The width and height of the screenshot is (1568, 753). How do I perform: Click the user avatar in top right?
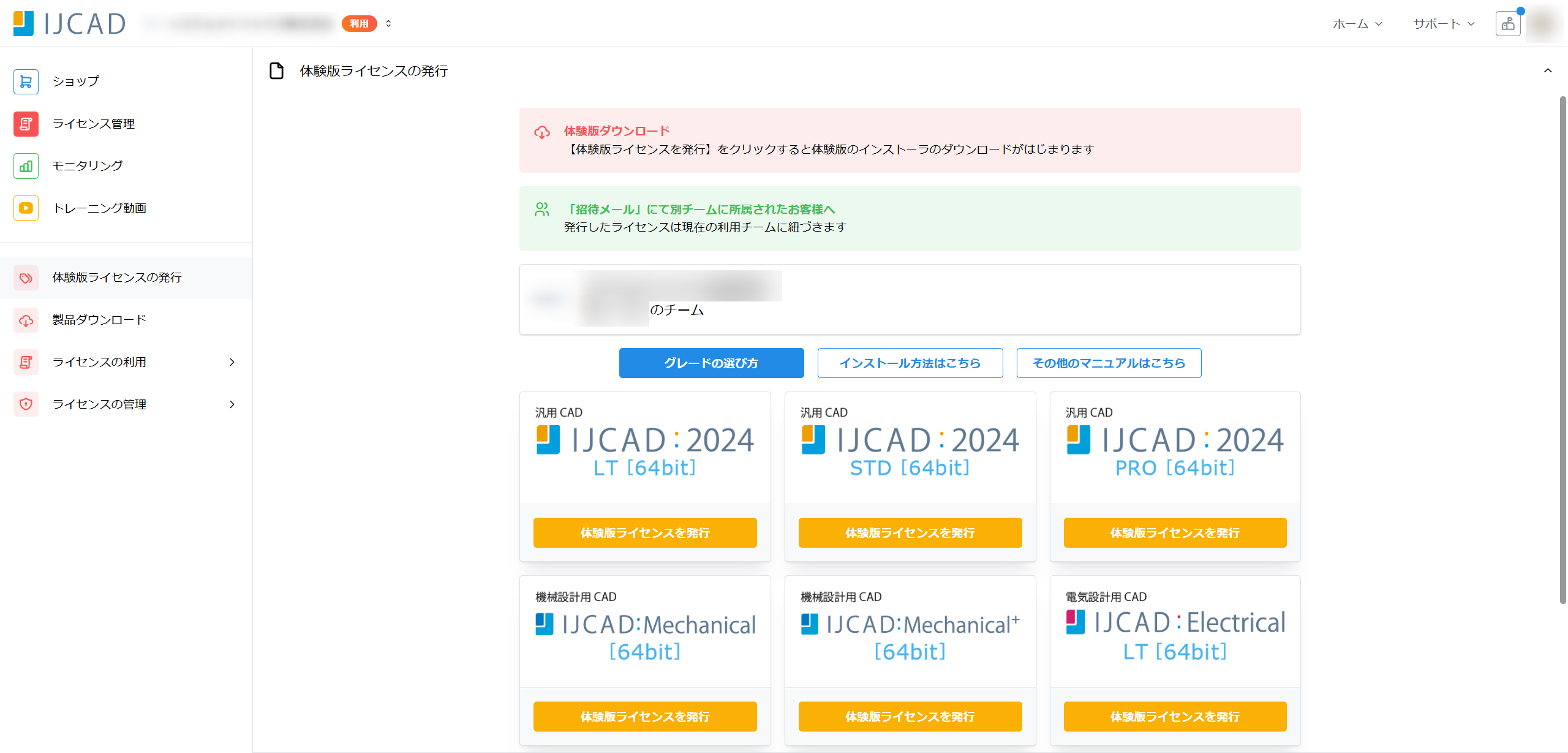pos(1543,24)
